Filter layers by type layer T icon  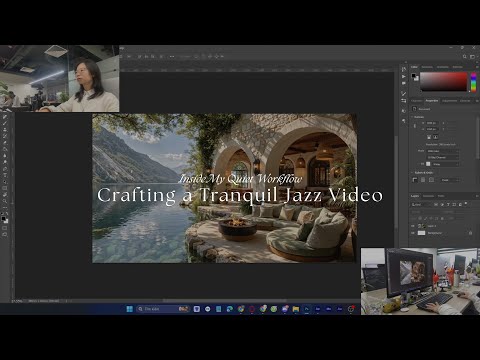tap(448, 204)
